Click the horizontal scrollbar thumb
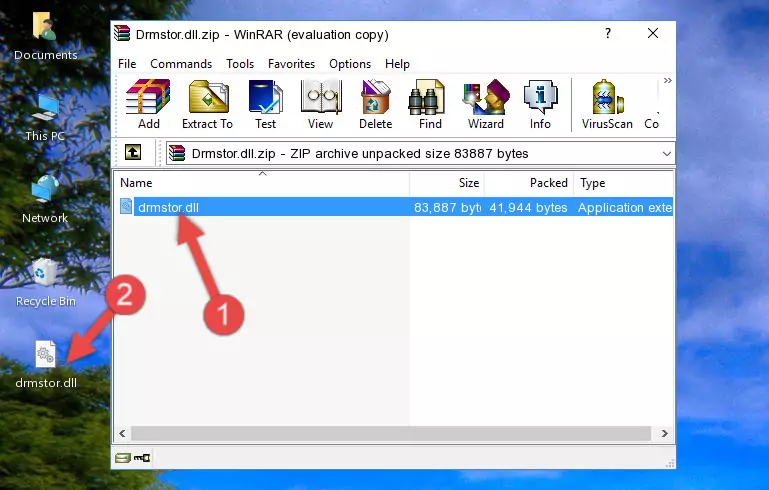The width and height of the screenshot is (769, 490). tap(391, 434)
